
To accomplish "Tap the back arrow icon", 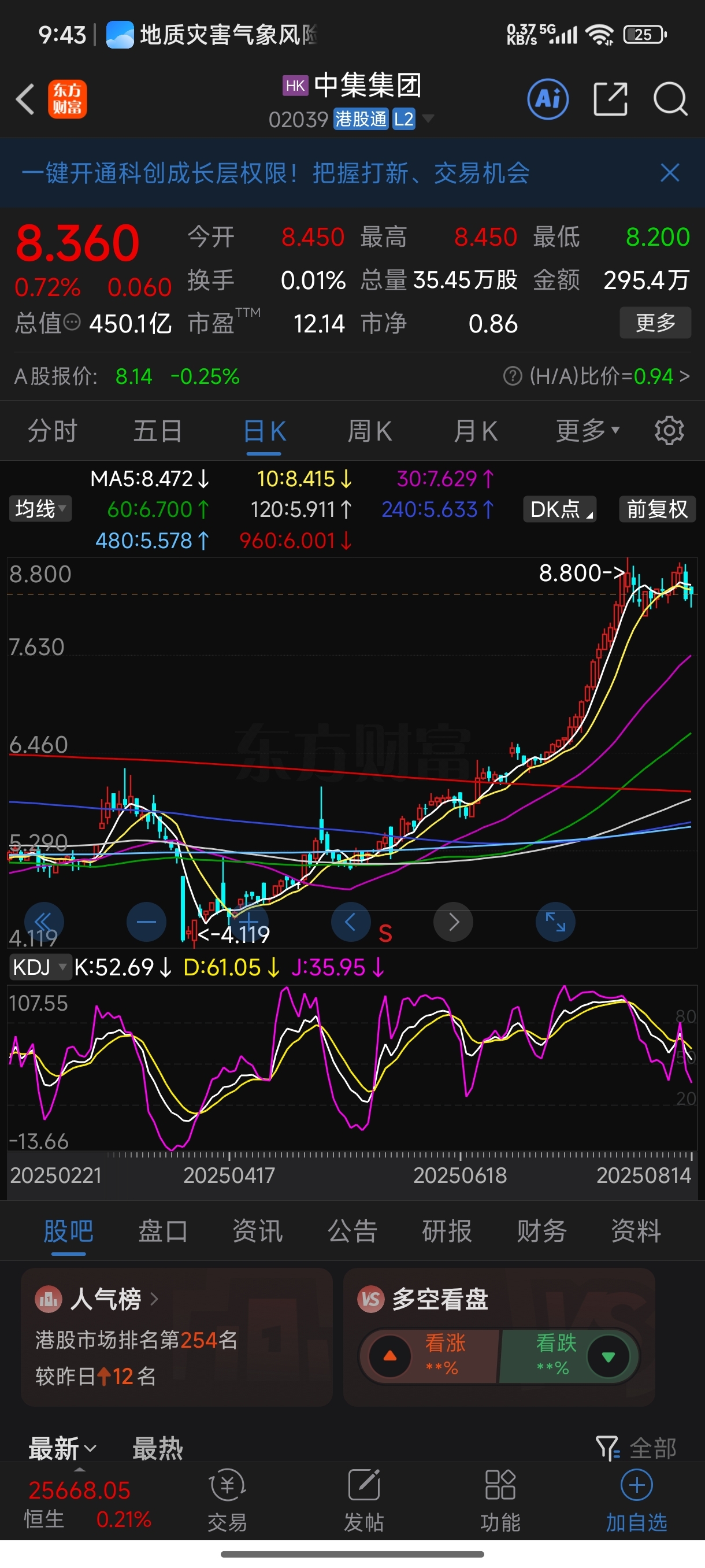I will [x=25, y=99].
